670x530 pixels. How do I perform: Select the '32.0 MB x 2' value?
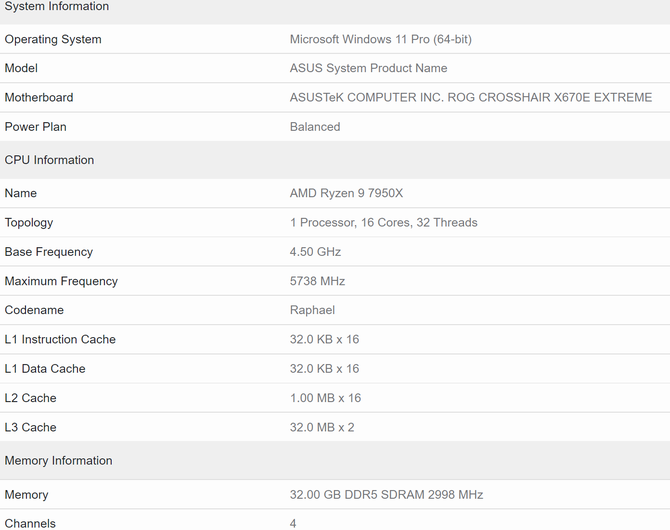point(322,427)
